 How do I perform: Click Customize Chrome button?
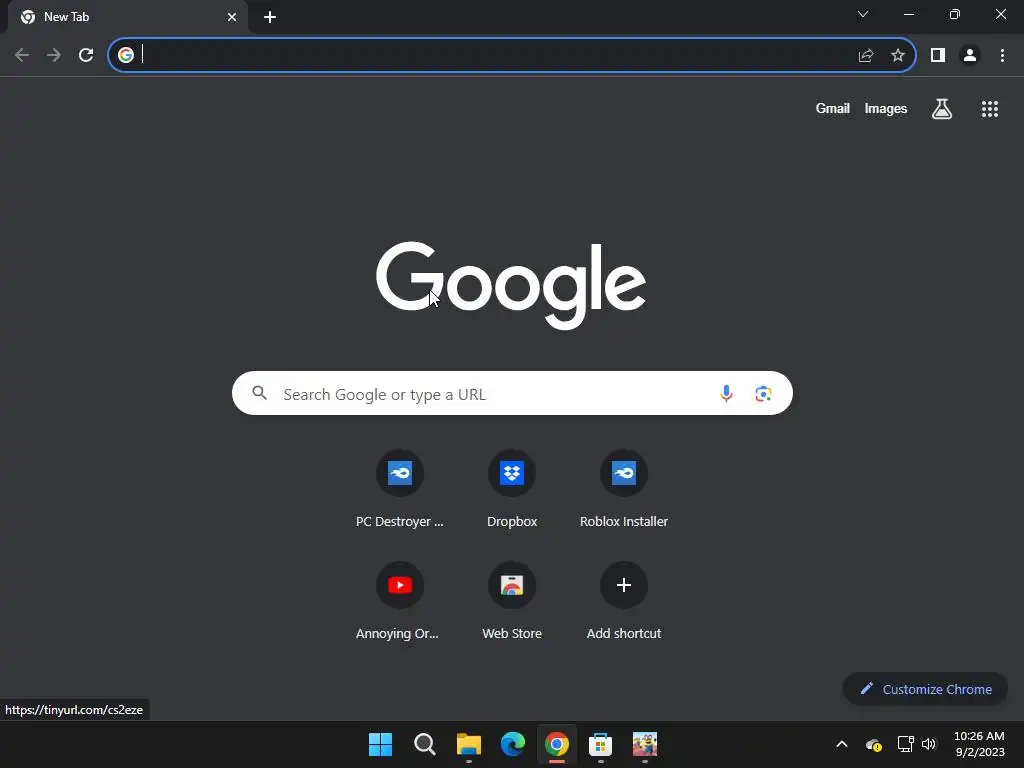point(925,689)
